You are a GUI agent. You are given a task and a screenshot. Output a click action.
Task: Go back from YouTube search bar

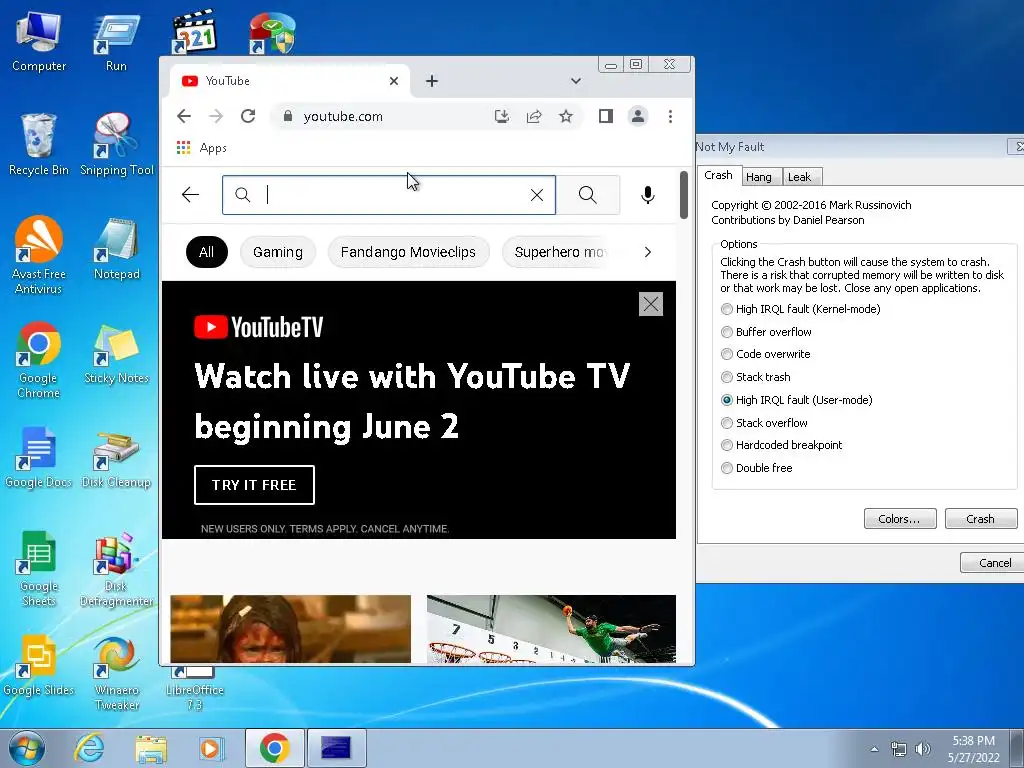[x=190, y=195]
